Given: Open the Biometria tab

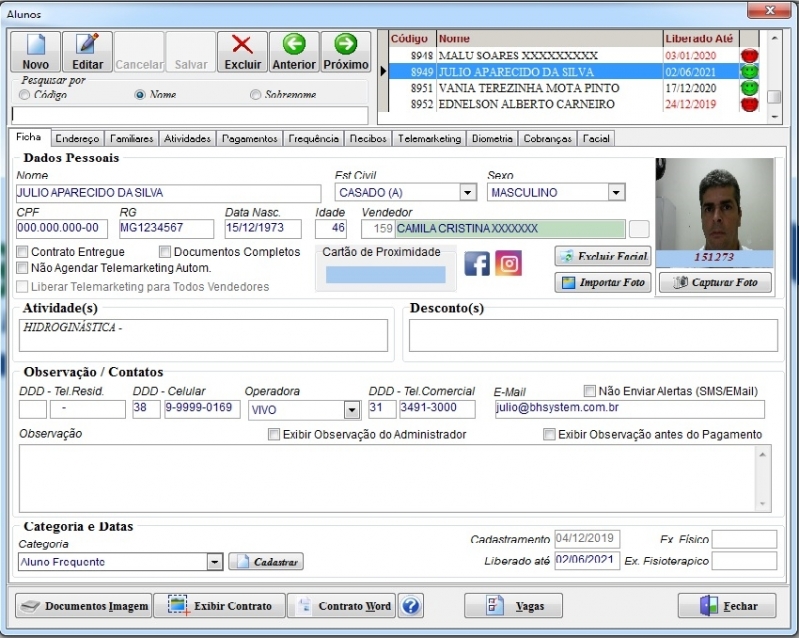Looking at the screenshot, I should (491, 139).
